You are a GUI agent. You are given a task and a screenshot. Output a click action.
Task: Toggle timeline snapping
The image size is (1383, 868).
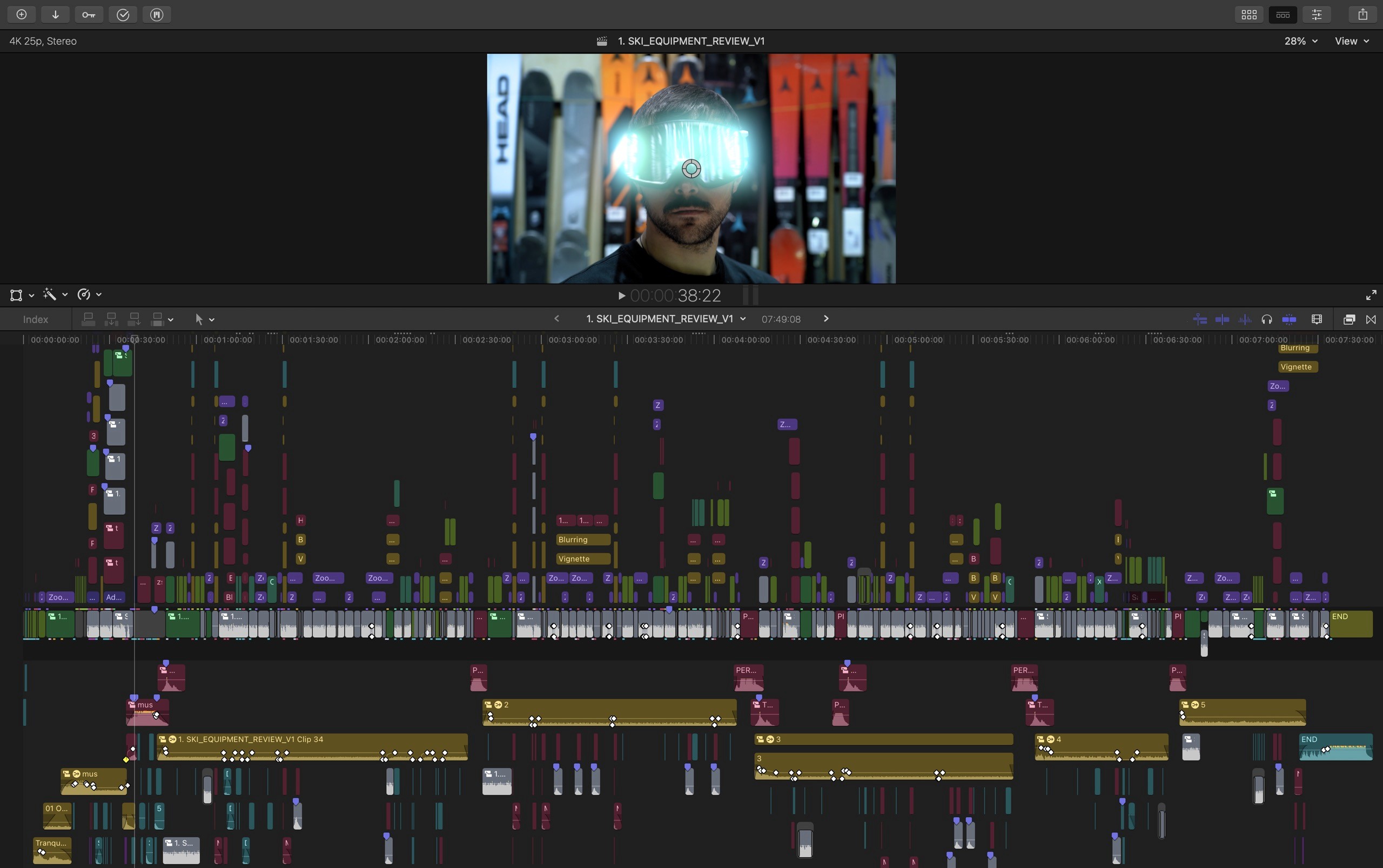click(1289, 319)
